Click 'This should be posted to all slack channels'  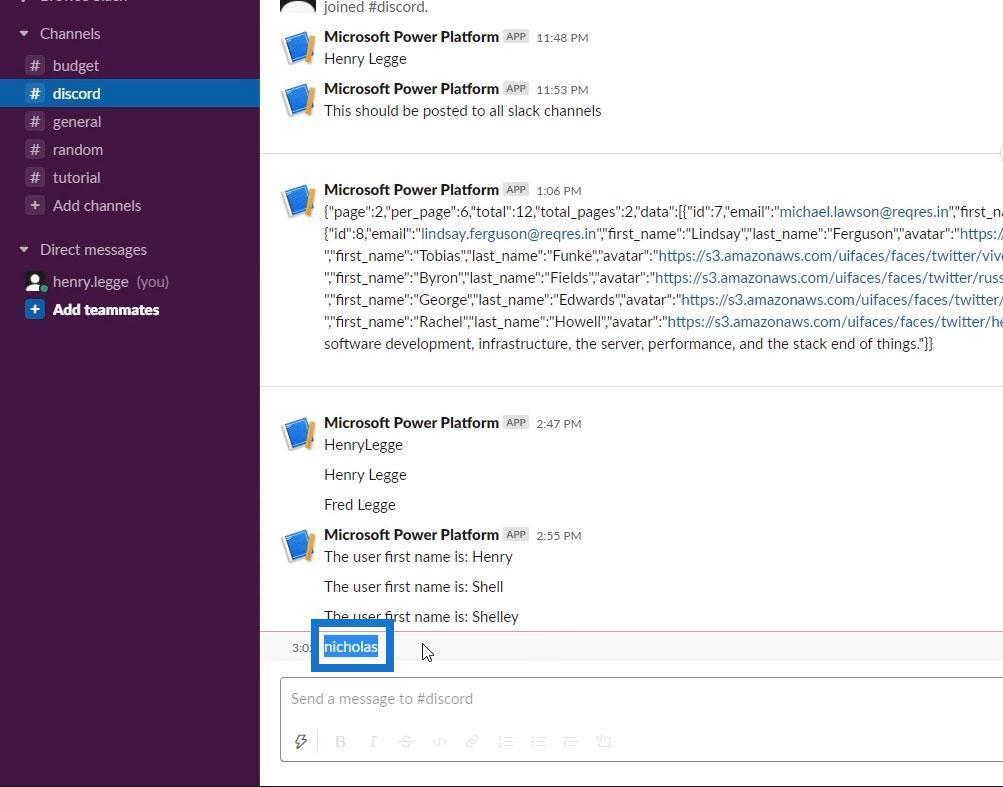462,111
